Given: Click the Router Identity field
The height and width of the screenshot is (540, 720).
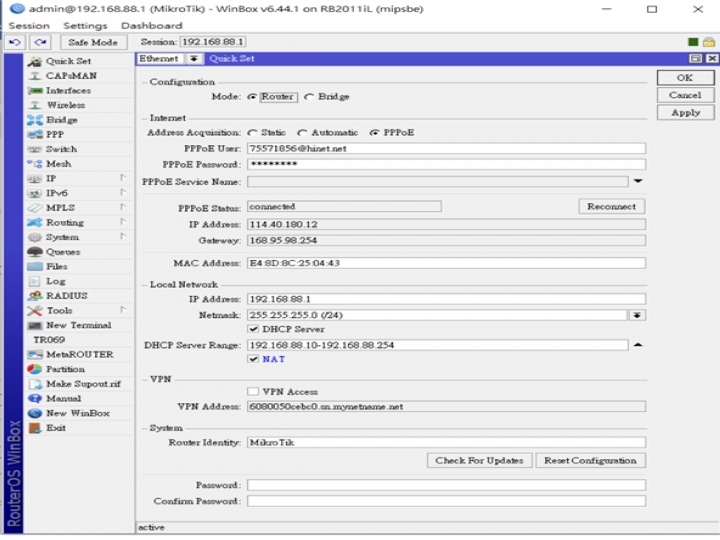Looking at the screenshot, I should (x=446, y=443).
